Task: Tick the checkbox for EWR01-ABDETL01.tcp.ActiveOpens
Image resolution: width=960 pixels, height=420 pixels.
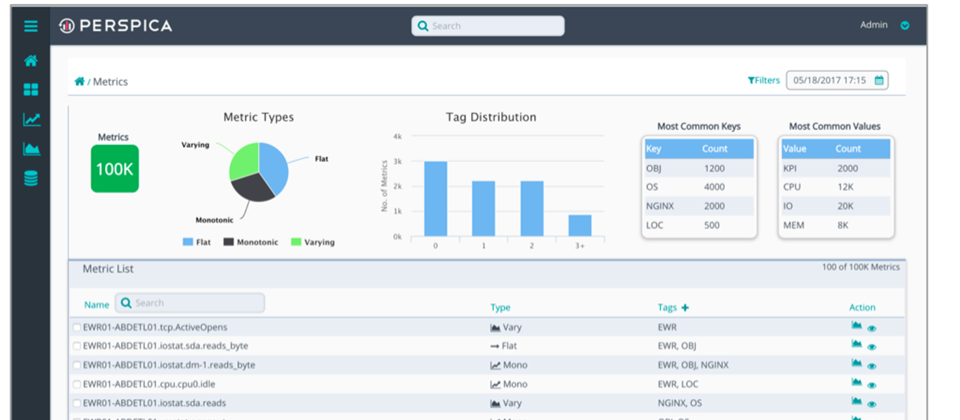Action: tap(77, 327)
